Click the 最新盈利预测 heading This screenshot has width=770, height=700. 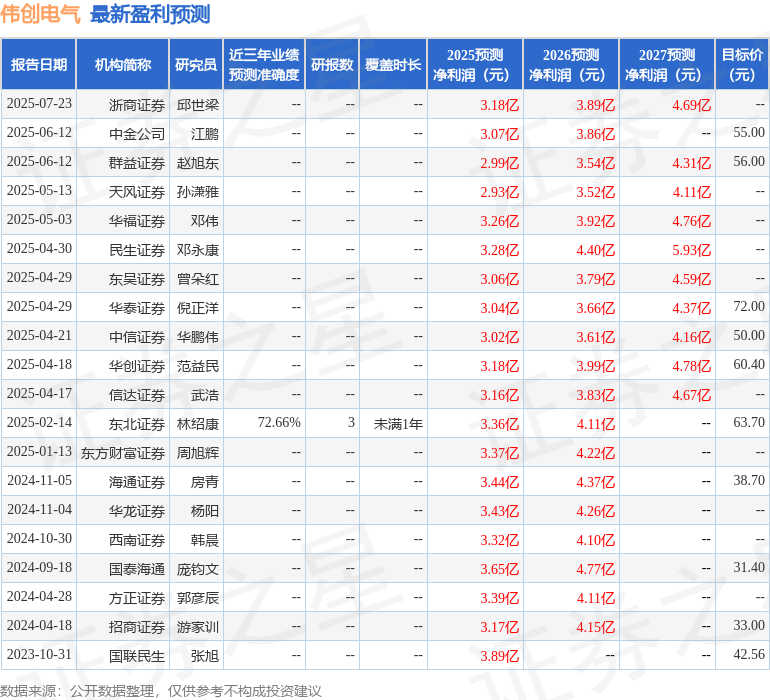(150, 14)
